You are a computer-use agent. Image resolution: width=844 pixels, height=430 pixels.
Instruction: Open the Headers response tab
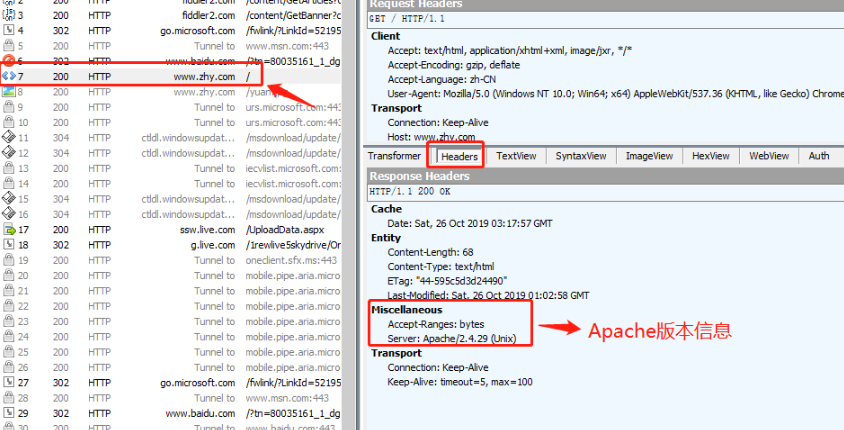pyautogui.click(x=459, y=157)
